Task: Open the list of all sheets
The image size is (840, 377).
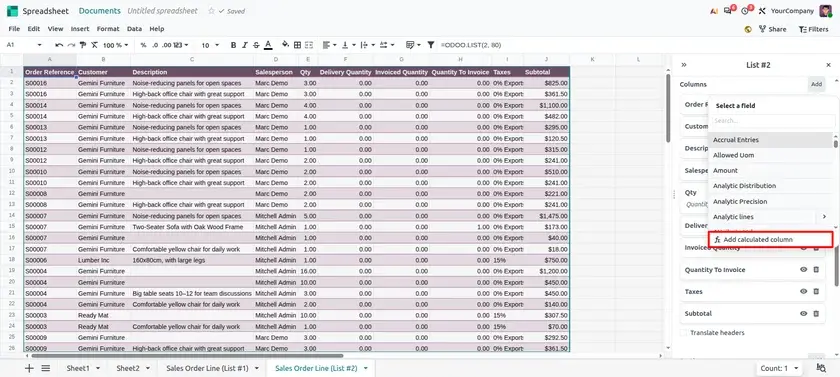Action: click(46, 368)
